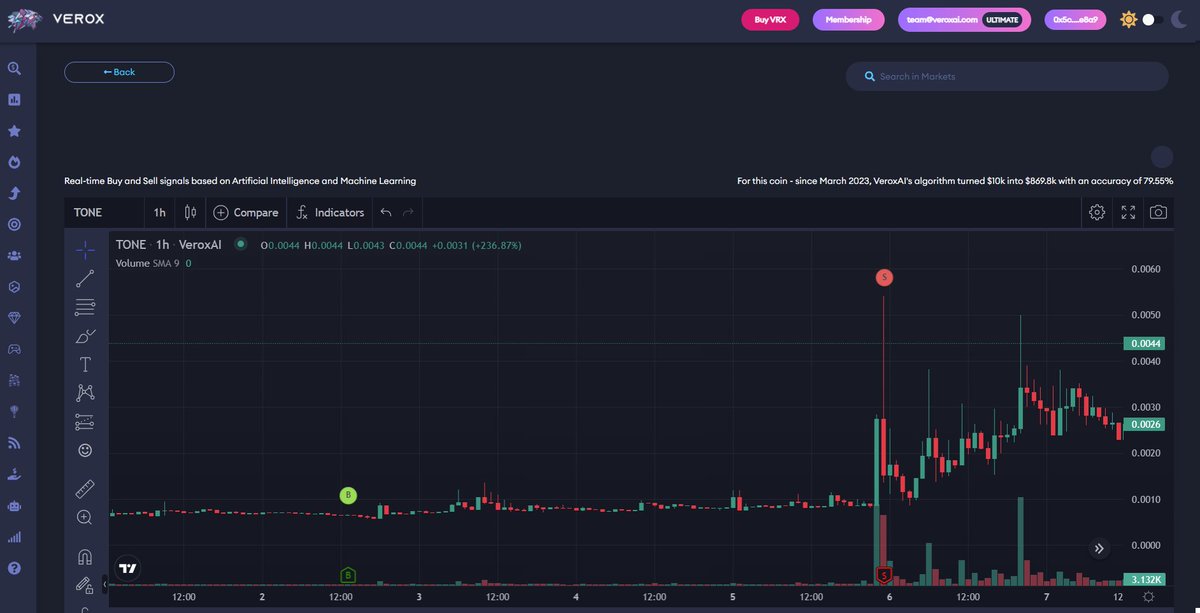Open candle chart style selector
The image size is (1200, 613).
click(190, 212)
